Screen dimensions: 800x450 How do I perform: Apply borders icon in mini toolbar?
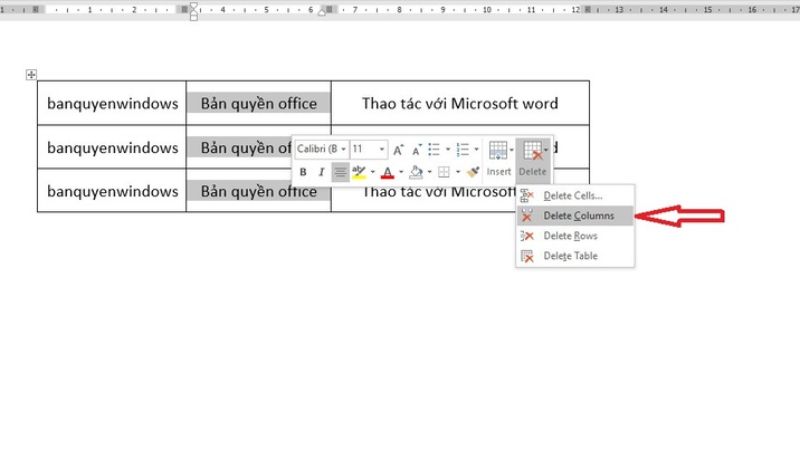coord(444,172)
